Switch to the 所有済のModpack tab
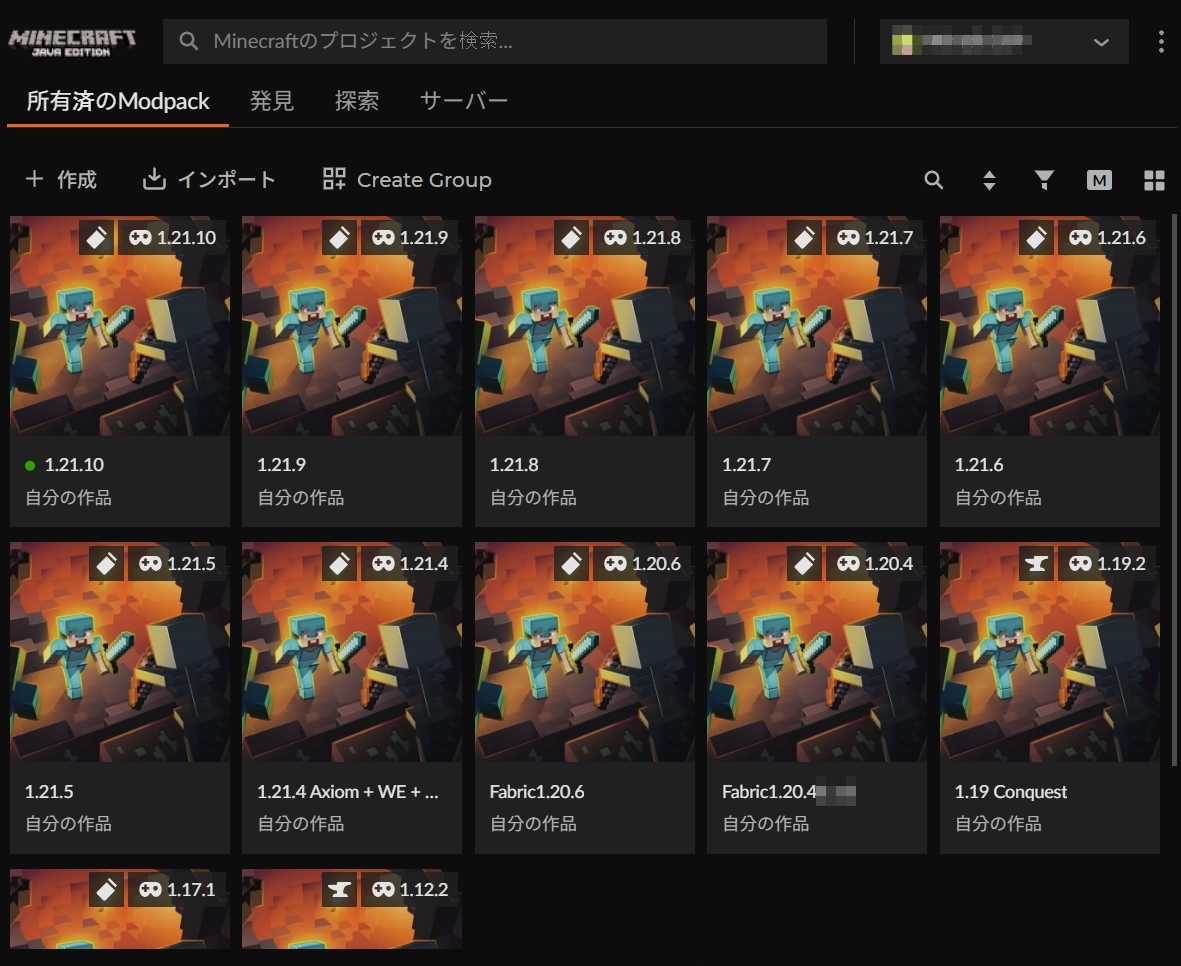This screenshot has width=1181, height=966. pyautogui.click(x=117, y=101)
